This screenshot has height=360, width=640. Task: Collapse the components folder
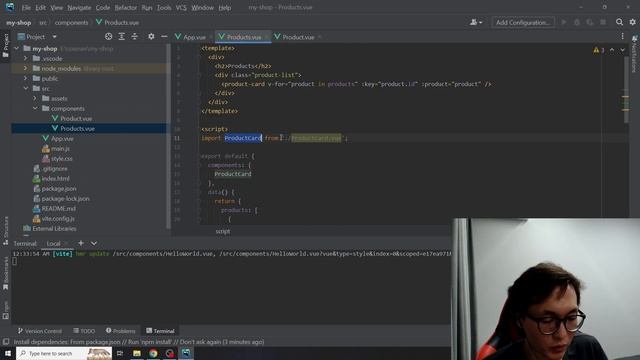[35, 109]
